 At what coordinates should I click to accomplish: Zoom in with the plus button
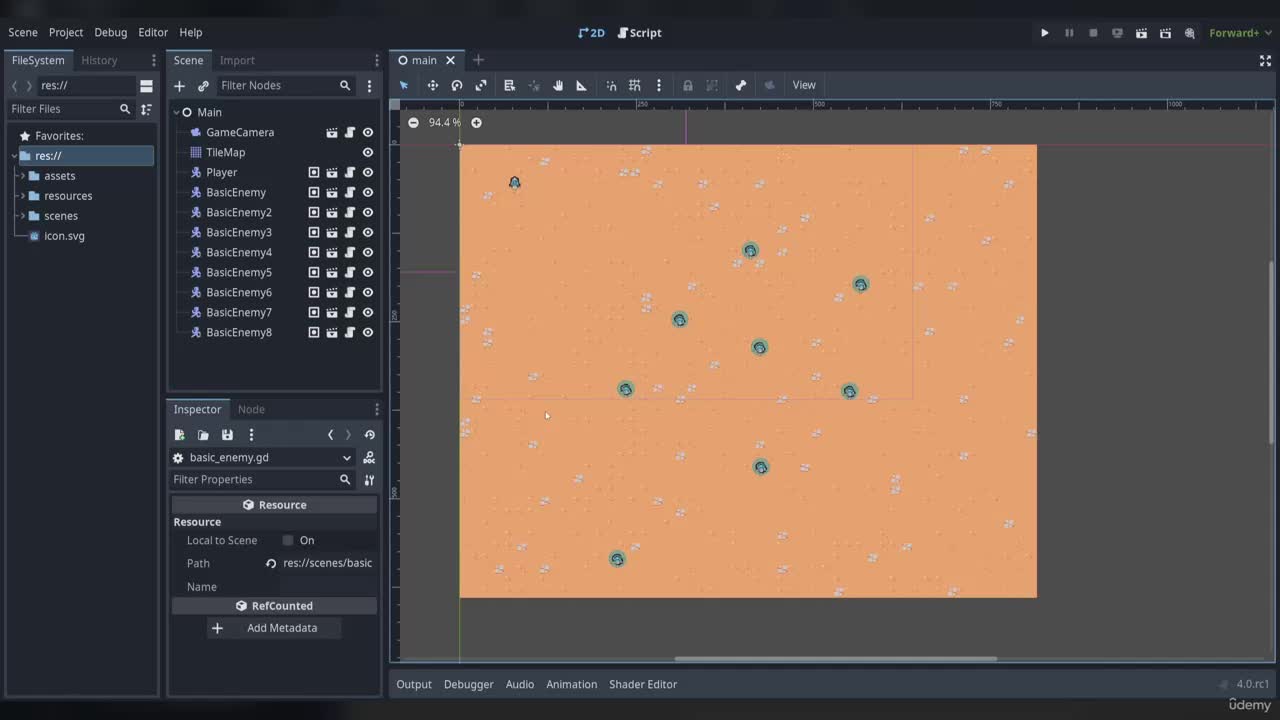coord(476,123)
